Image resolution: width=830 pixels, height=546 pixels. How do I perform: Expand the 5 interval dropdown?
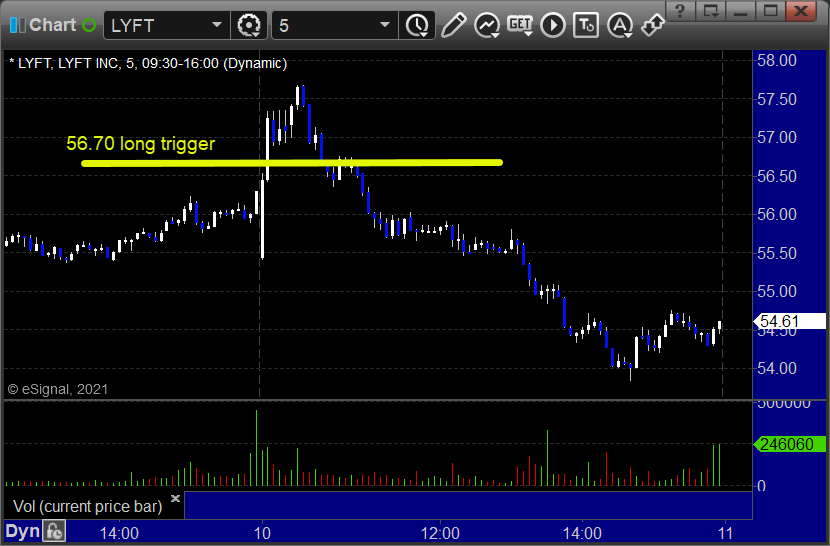pos(385,25)
